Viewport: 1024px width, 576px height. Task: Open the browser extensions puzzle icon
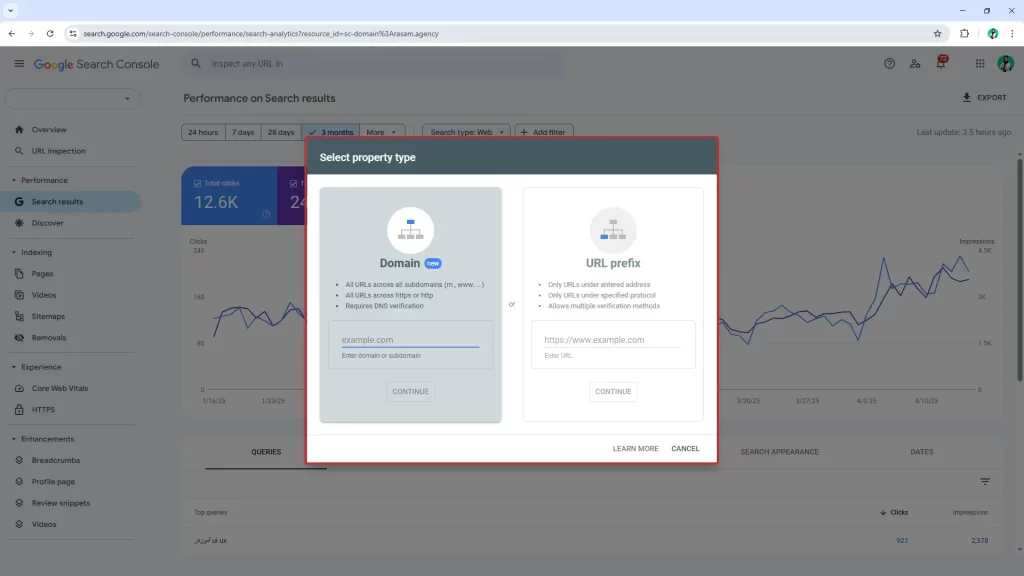point(965,33)
